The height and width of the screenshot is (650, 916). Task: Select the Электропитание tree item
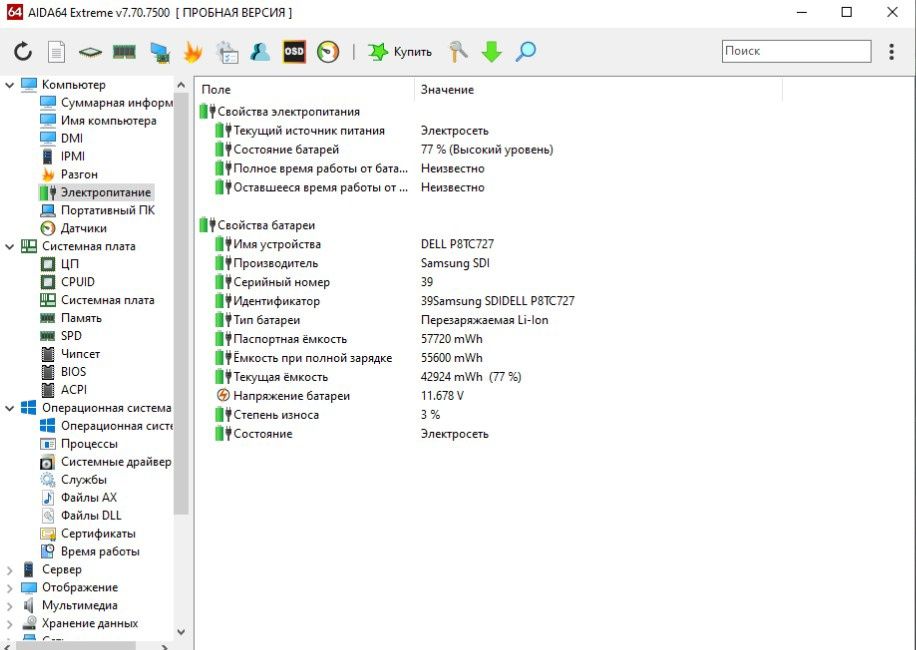tap(96, 192)
